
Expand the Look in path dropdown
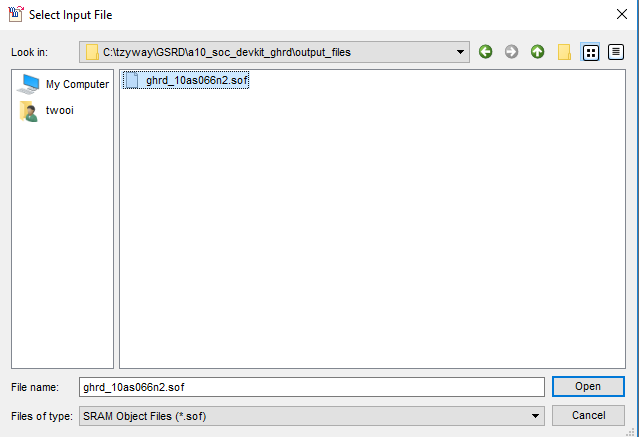coord(460,52)
